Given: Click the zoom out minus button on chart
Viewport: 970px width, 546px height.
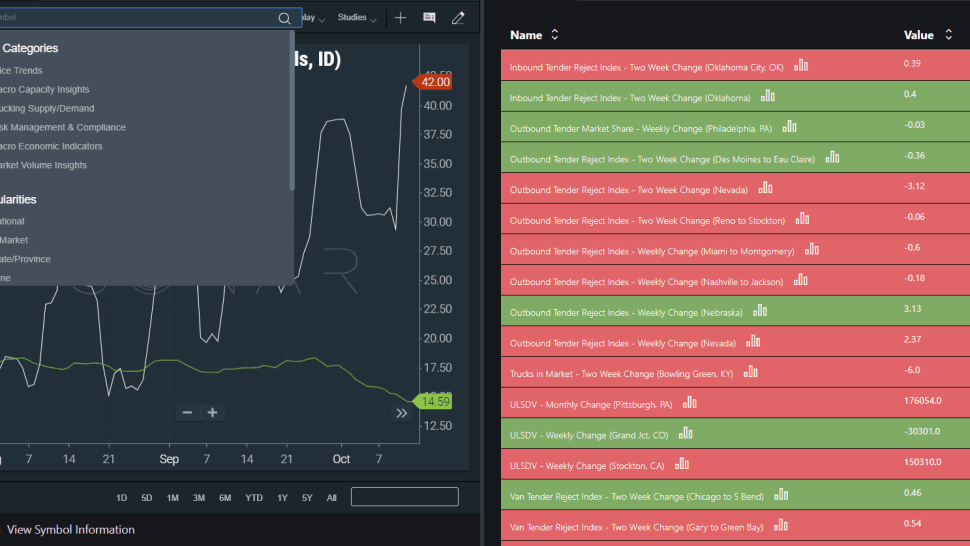Looking at the screenshot, I should (x=187, y=412).
